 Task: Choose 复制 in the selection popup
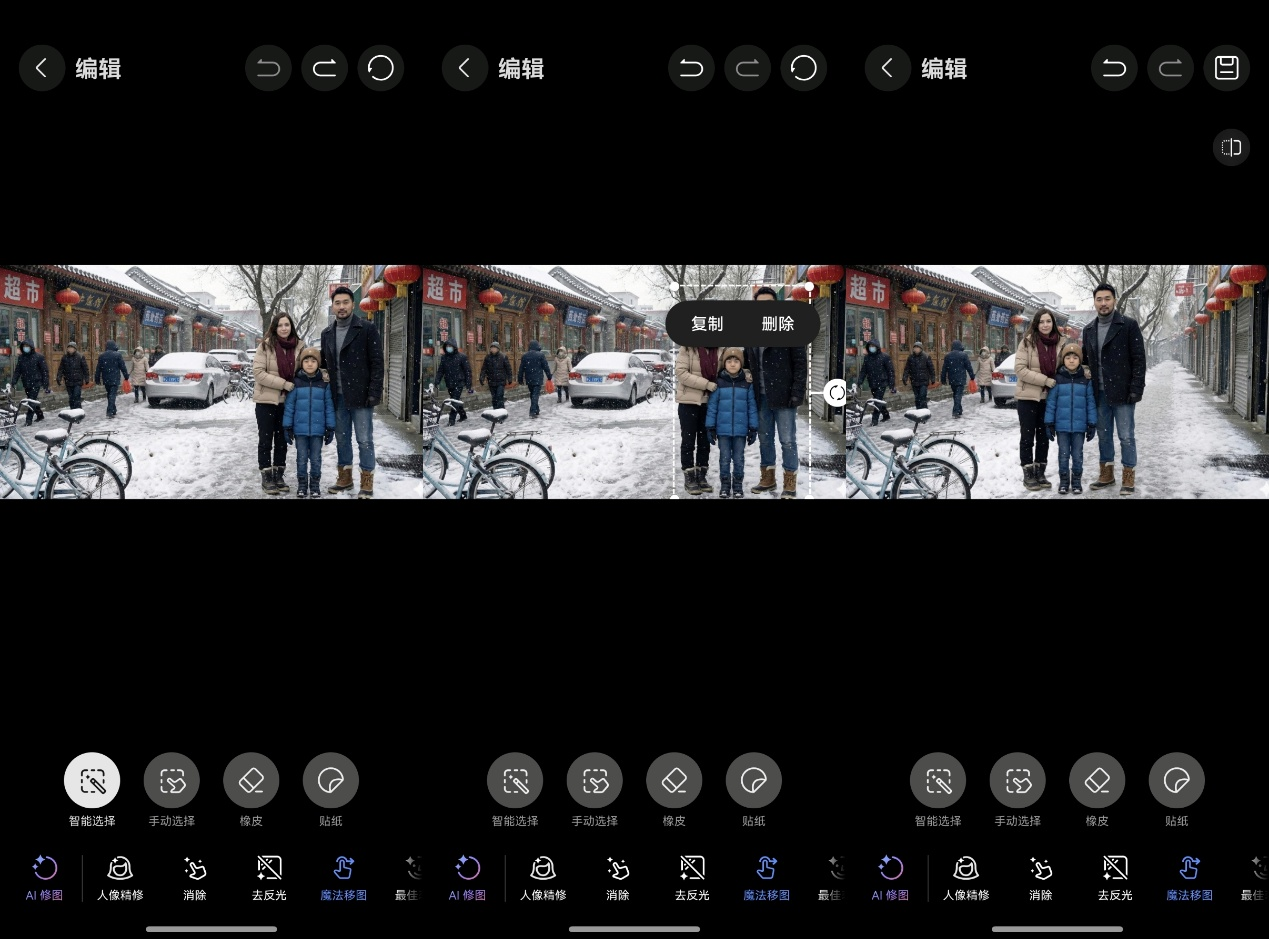[x=707, y=324]
